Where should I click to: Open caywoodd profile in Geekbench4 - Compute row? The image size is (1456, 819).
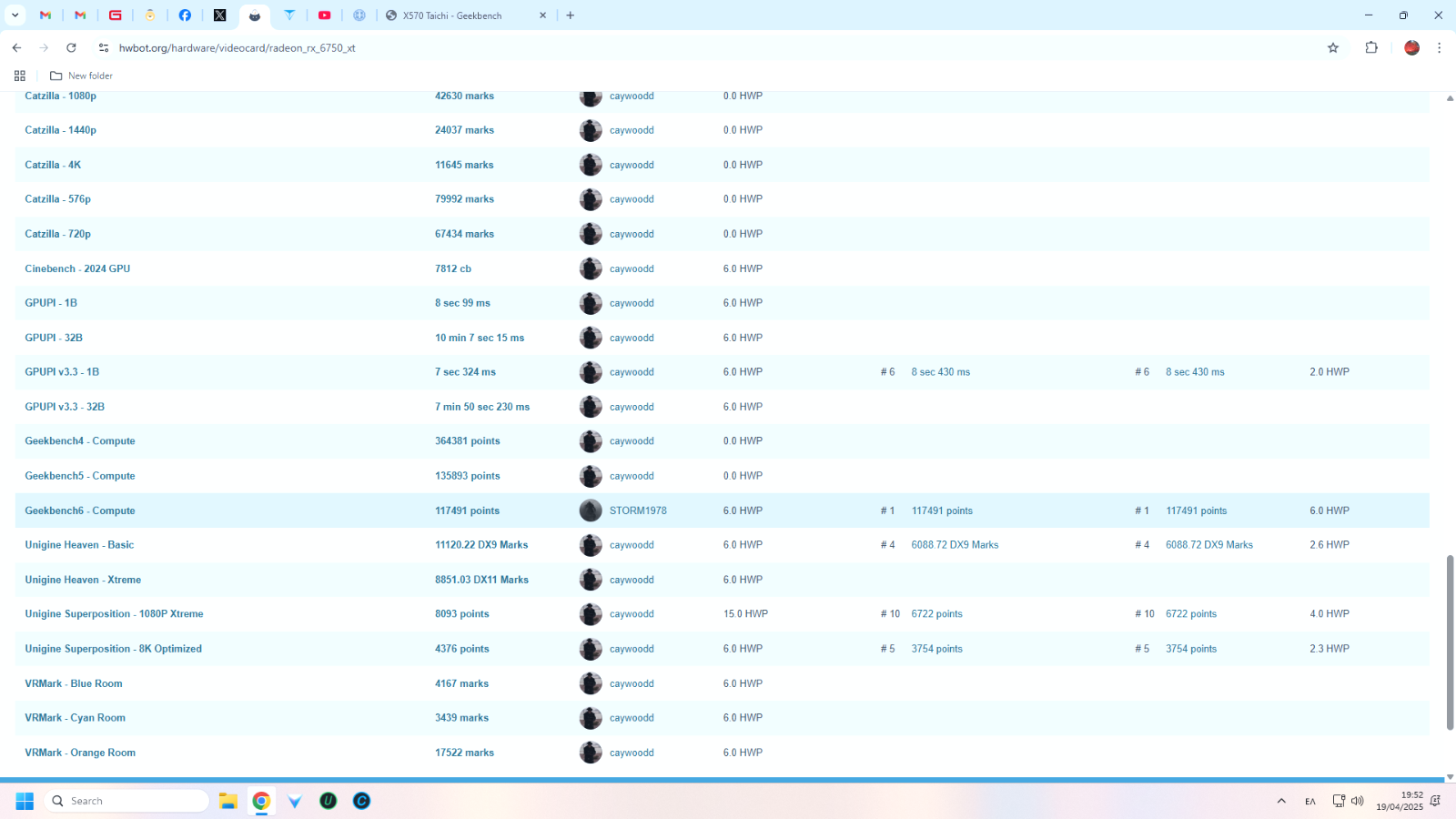632,441
